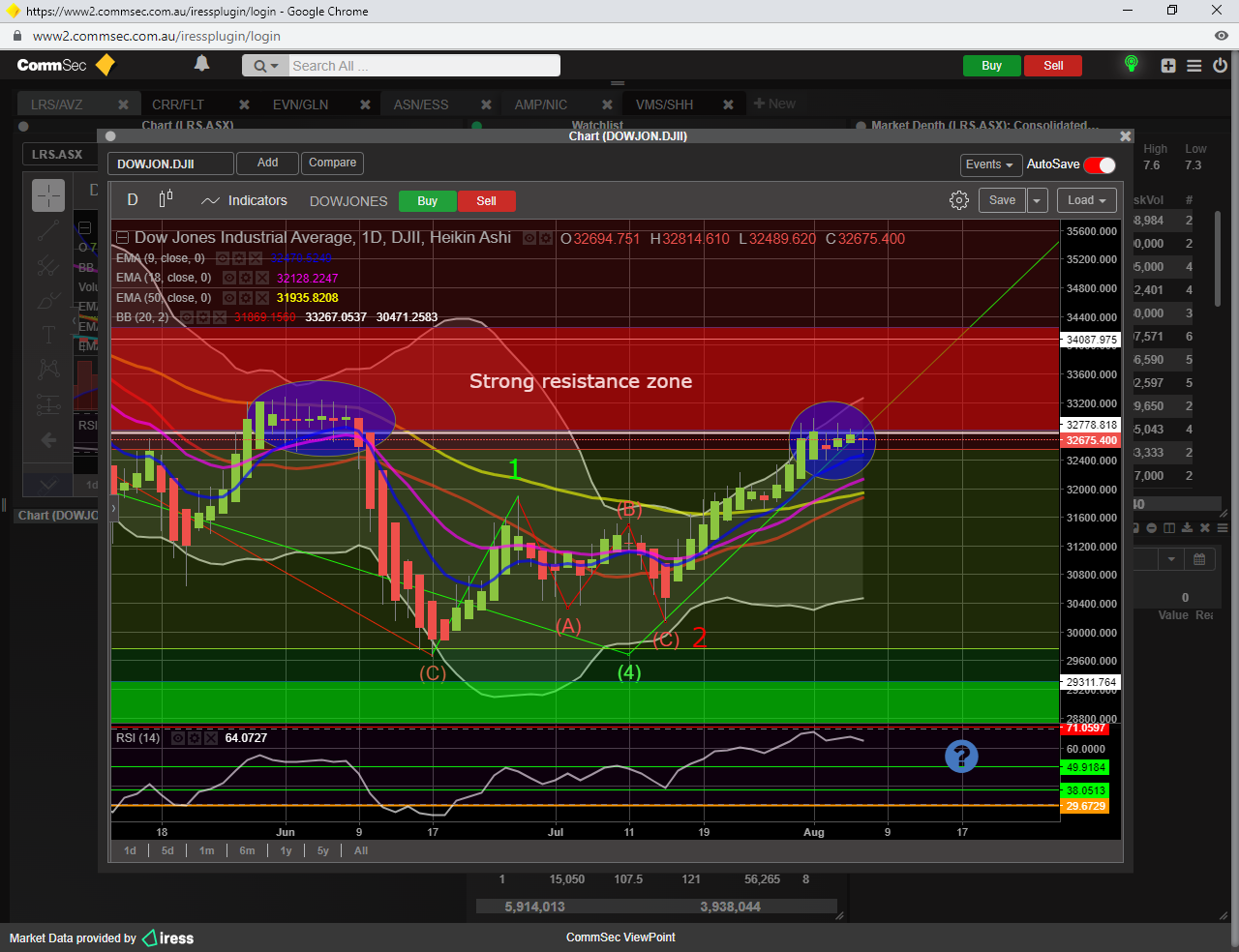Click the back arrow in drawing toolbar

tap(48, 440)
